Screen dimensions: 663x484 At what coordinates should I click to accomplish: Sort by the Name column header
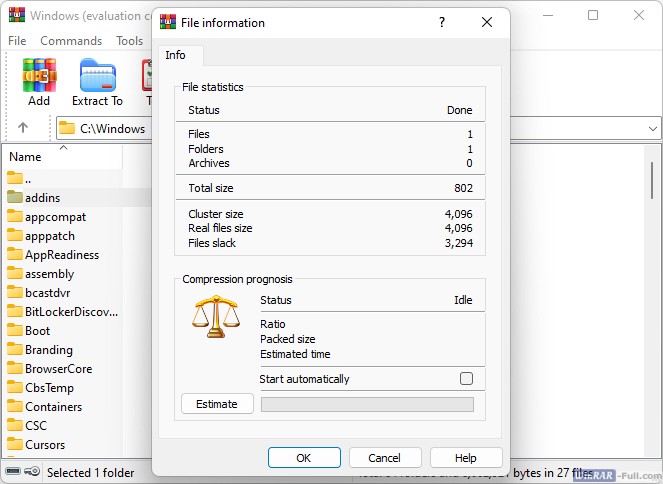point(60,156)
